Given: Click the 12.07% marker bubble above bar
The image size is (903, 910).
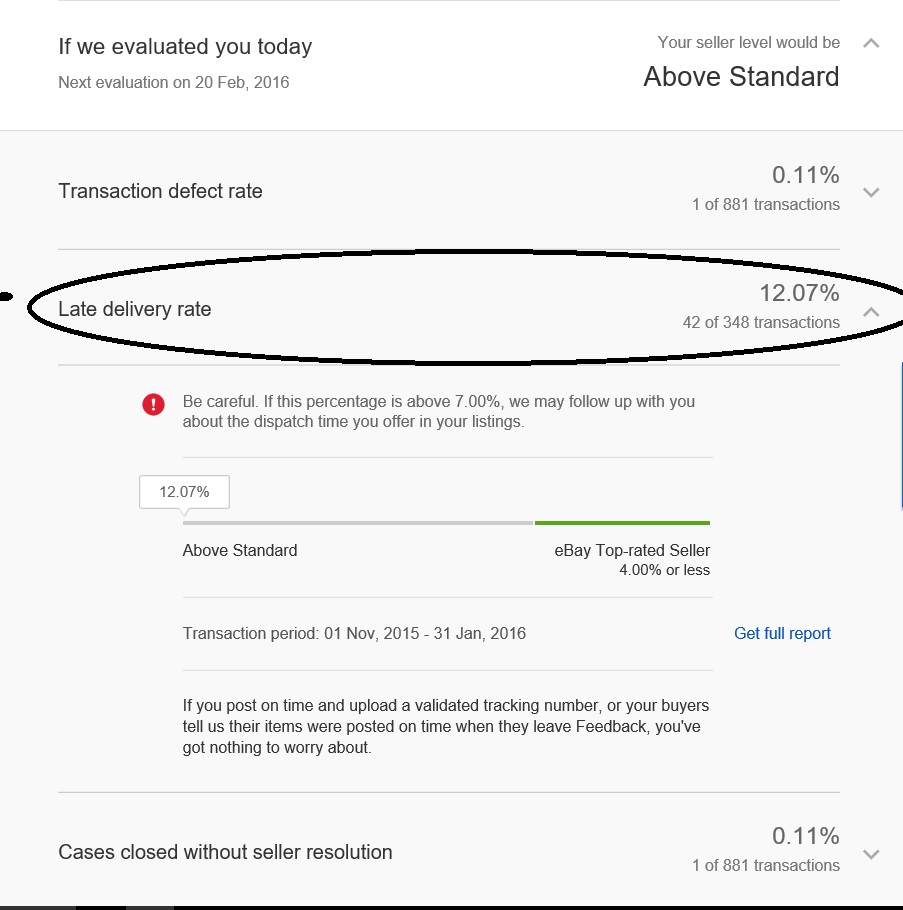Looking at the screenshot, I should pyautogui.click(x=185, y=492).
